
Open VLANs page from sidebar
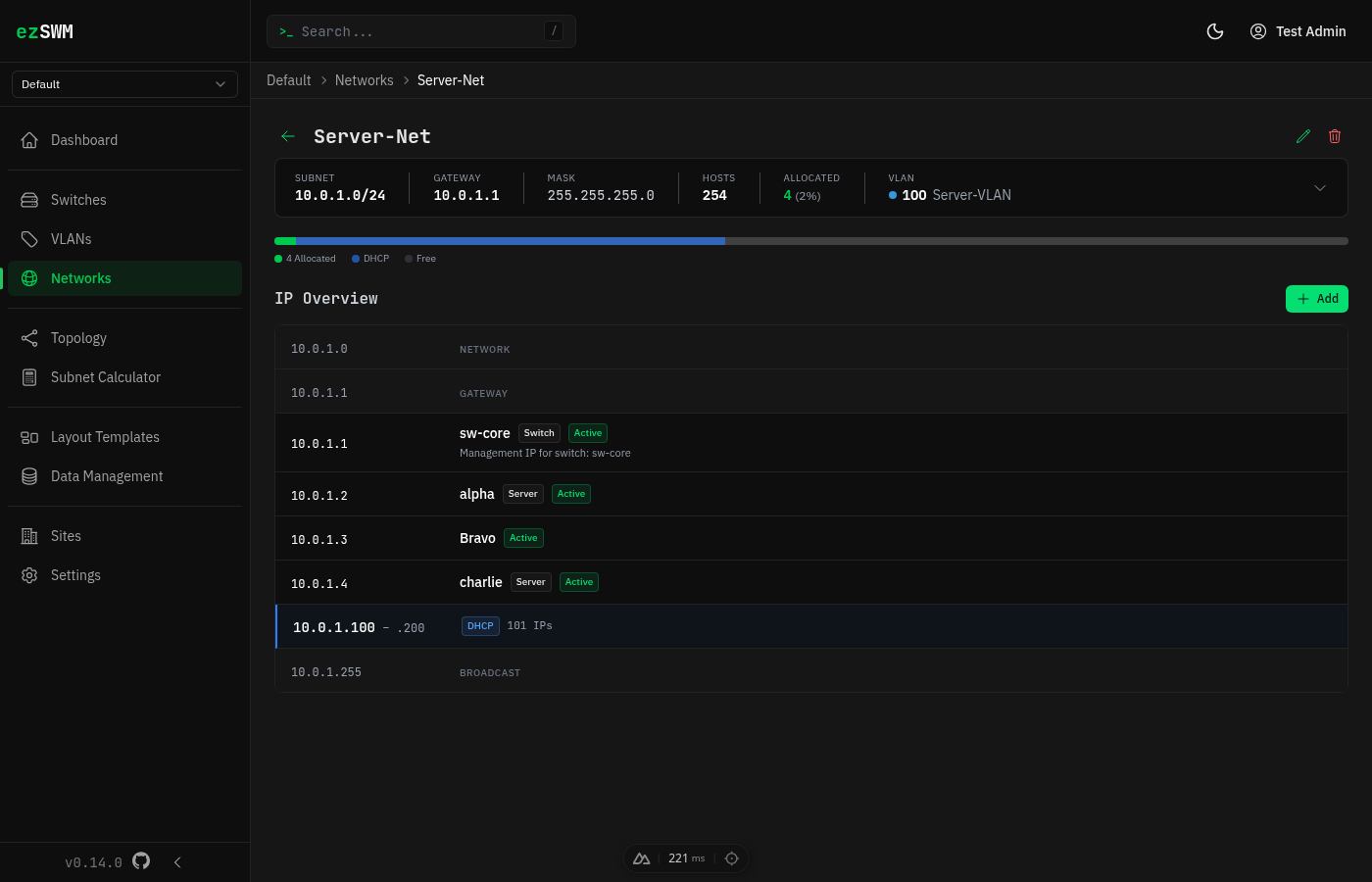[124, 239]
